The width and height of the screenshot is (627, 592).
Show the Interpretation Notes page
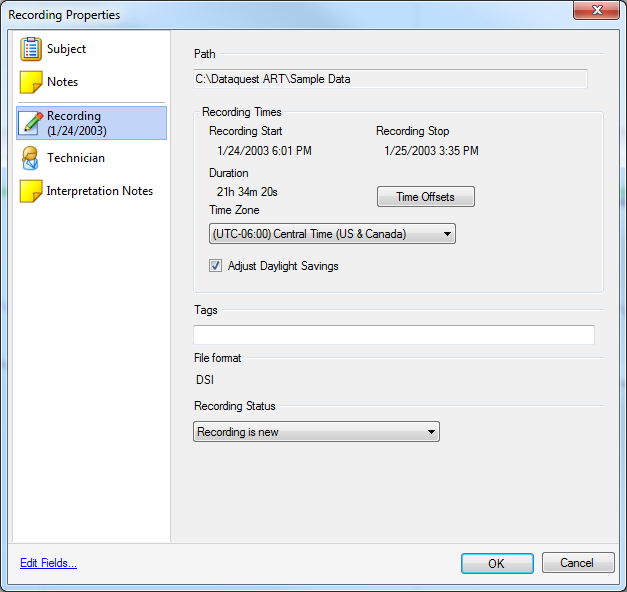99,191
